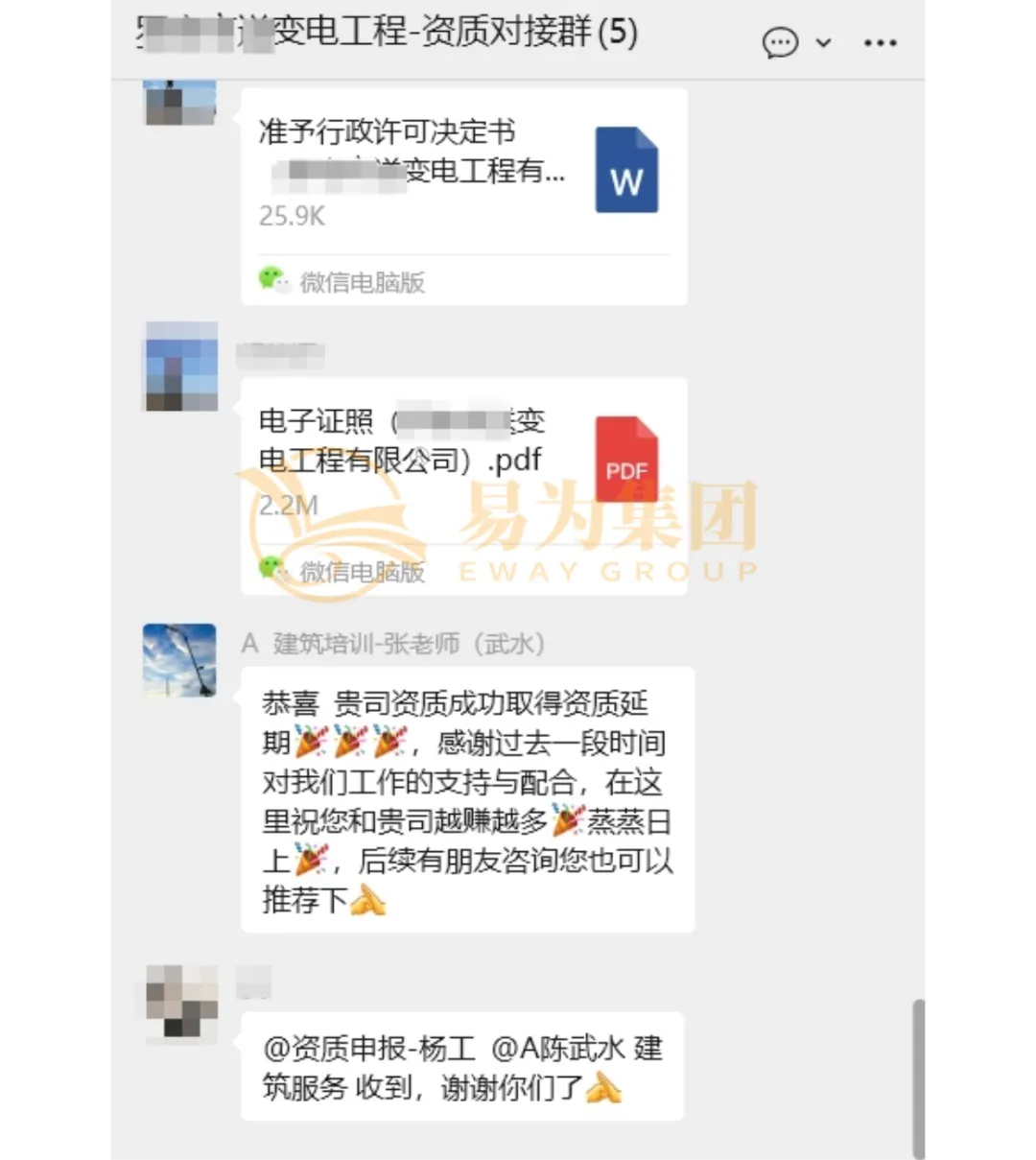This screenshot has width=1036, height=1160.
Task: Expand the dropdown arrow beside chat bubble
Action: pyautogui.click(x=823, y=43)
